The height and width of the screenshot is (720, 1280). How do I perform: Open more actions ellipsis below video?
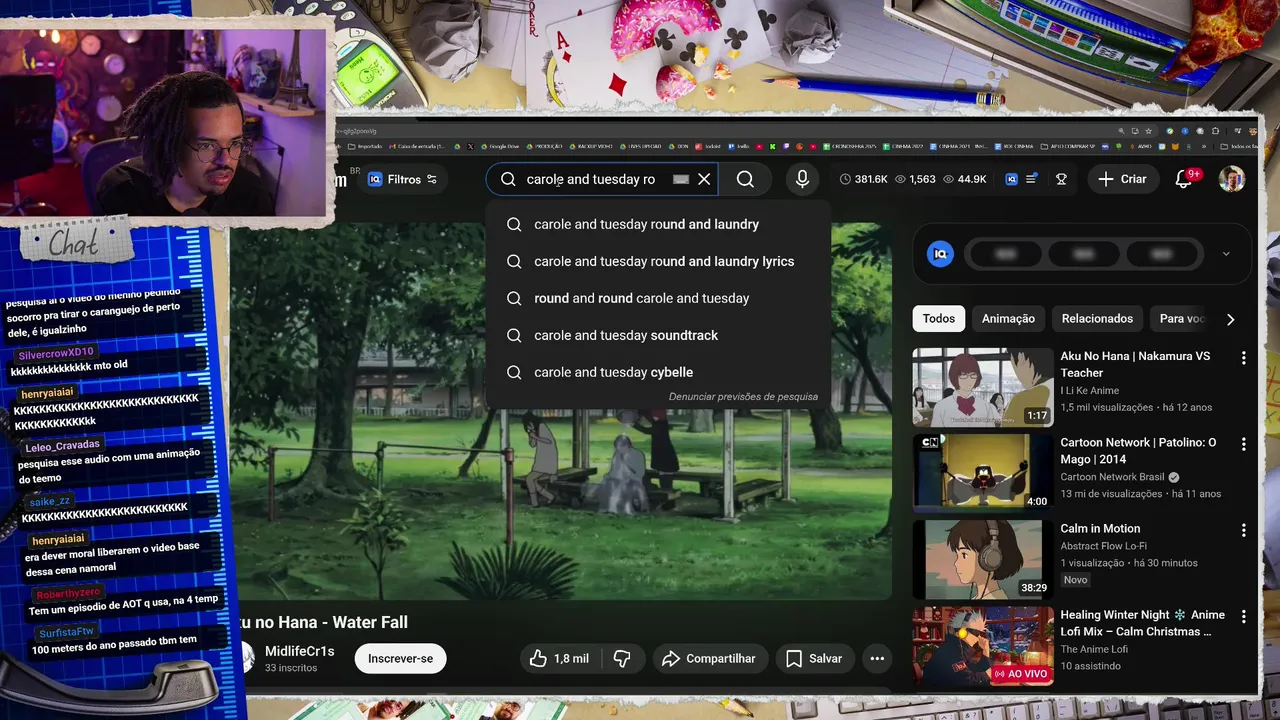tap(877, 658)
